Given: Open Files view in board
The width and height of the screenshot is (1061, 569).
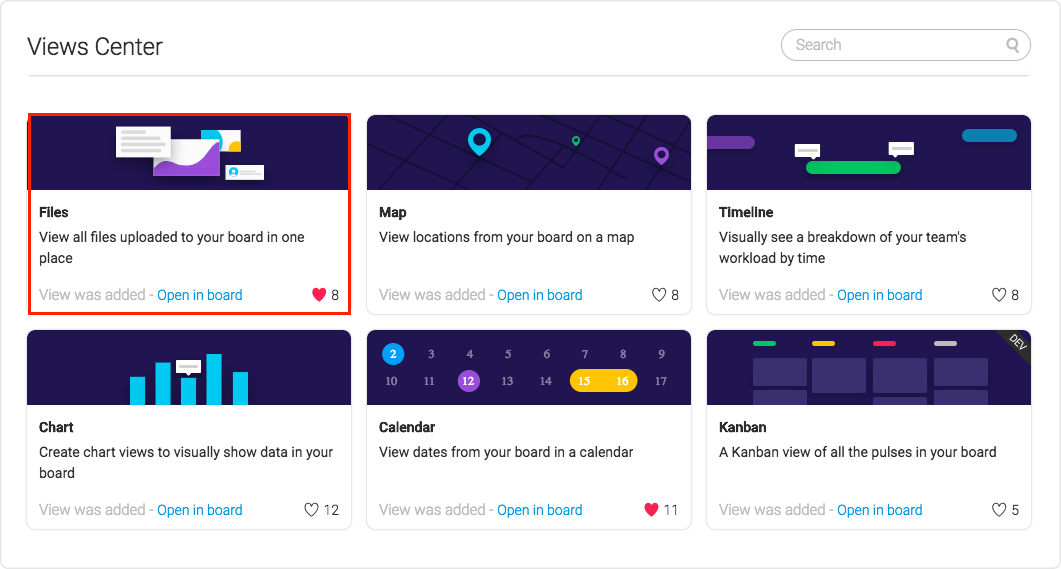Looking at the screenshot, I should pyautogui.click(x=200, y=295).
